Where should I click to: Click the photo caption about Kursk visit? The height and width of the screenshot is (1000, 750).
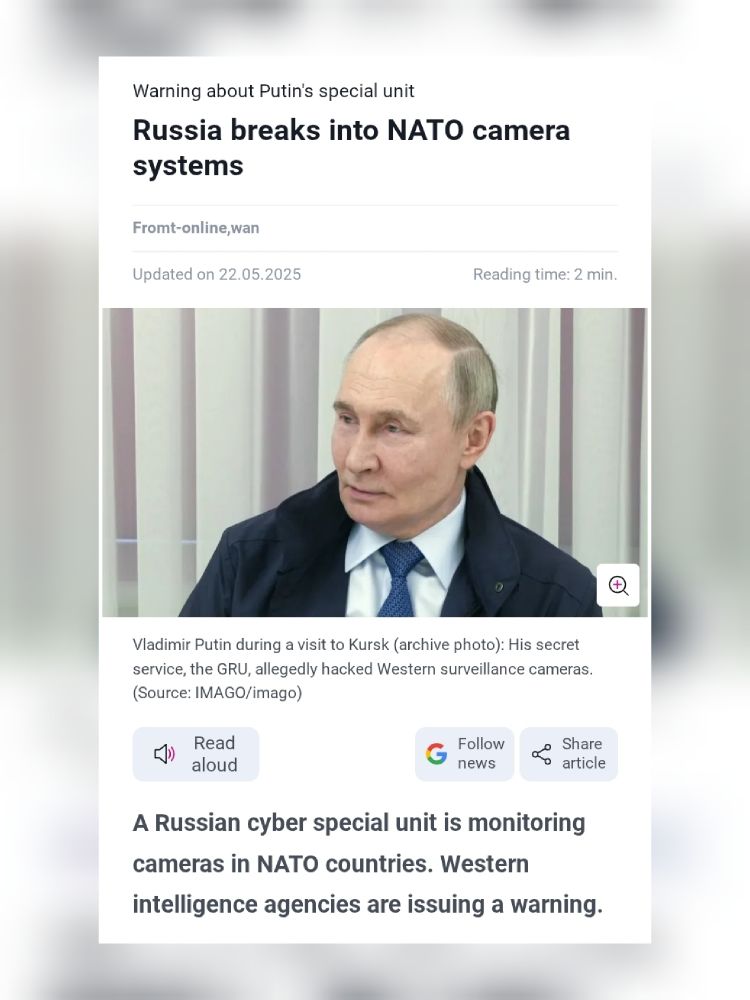(363, 668)
